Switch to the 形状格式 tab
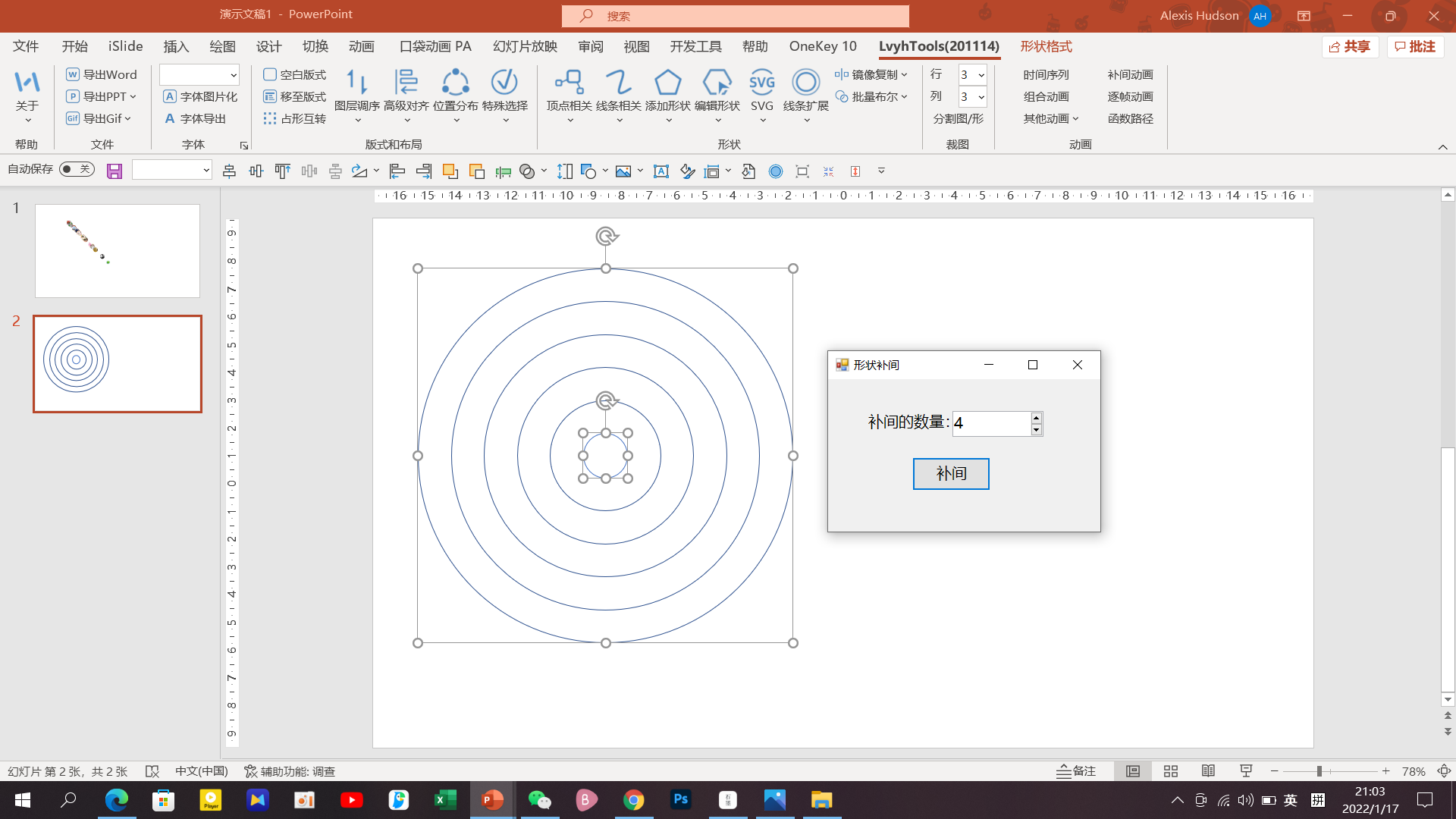The height and width of the screenshot is (819, 1456). tap(1046, 46)
